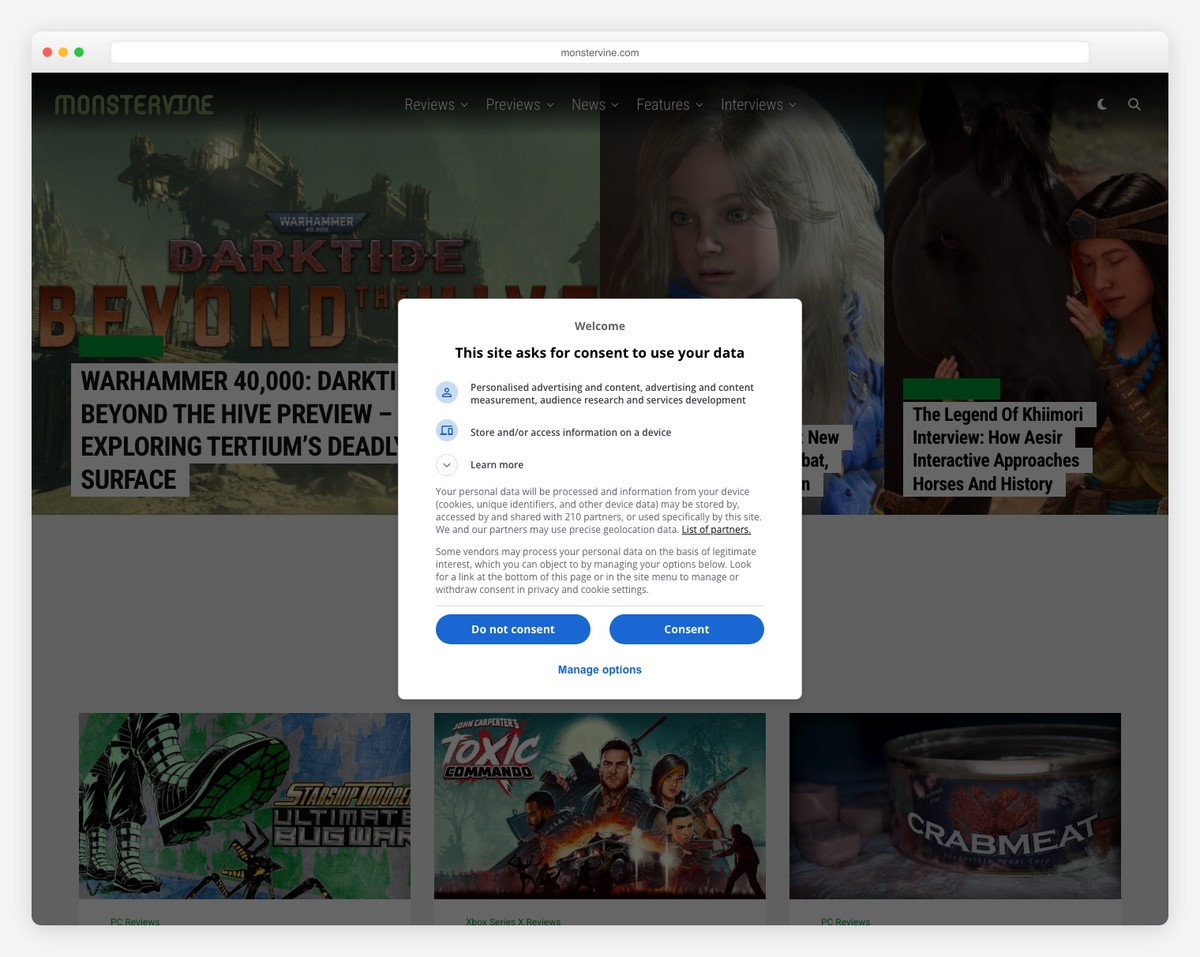Select the browser address bar

599,53
